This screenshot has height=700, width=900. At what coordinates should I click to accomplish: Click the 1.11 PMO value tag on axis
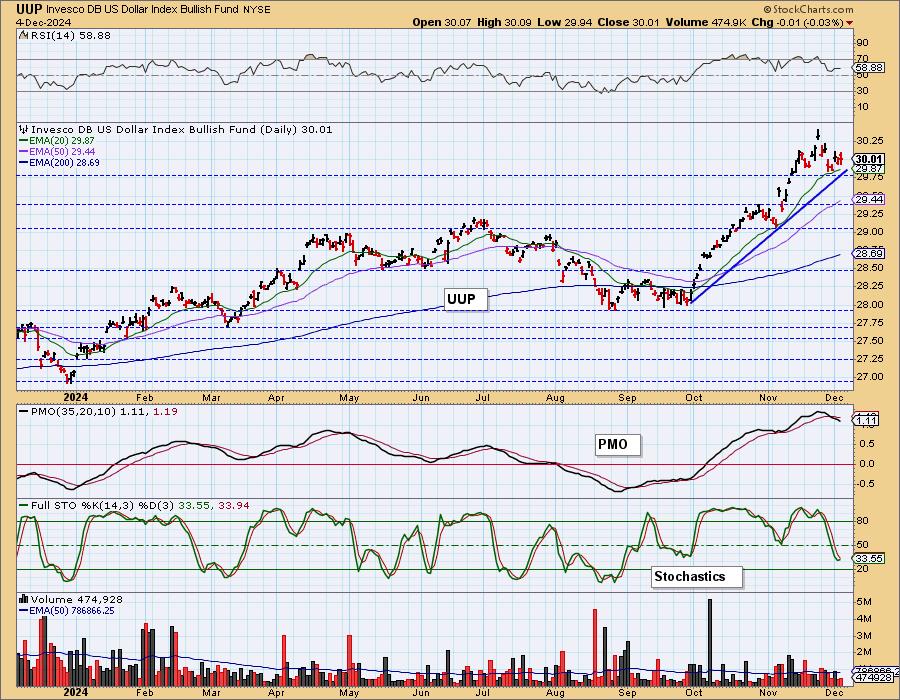[x=866, y=421]
